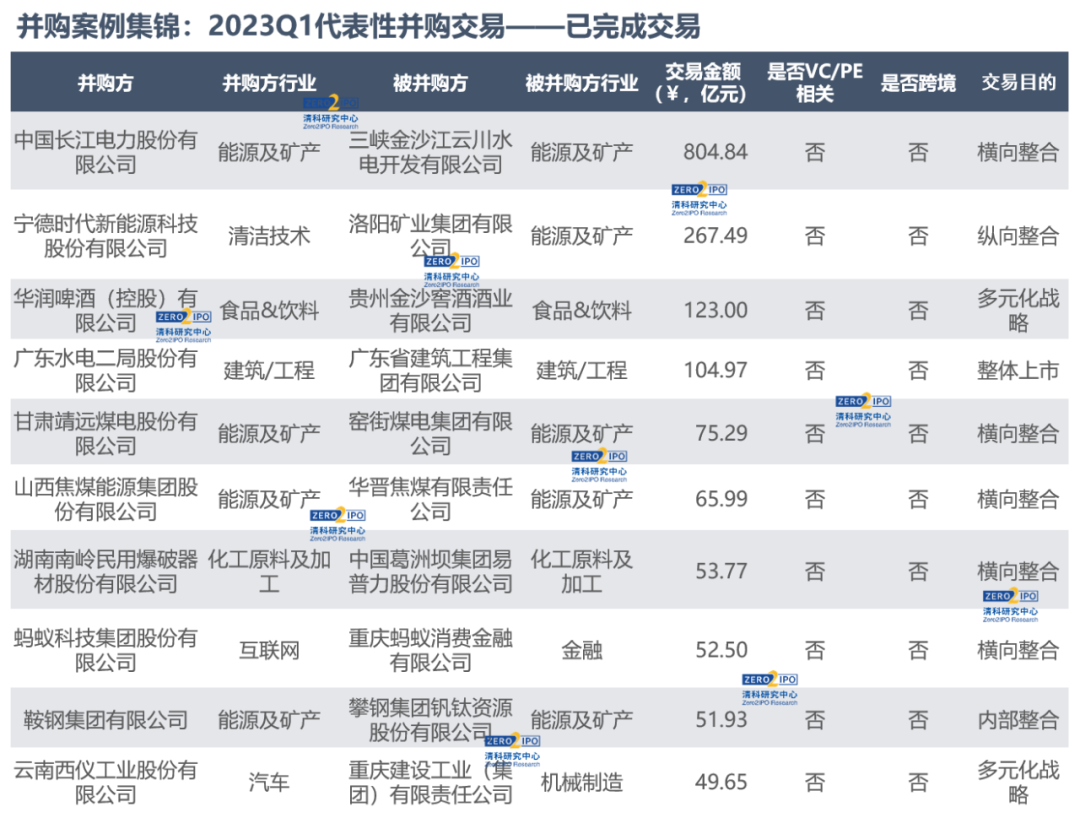Select acquirer "甘肃靖远煤电股份有限公司"
This screenshot has width=1080, height=818.
[105, 434]
